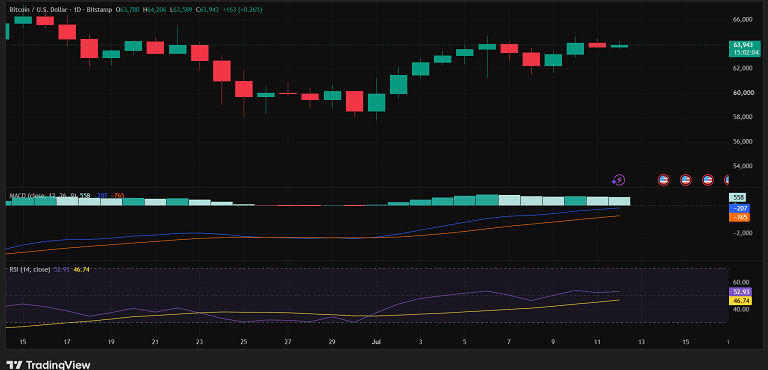Click date 21 on the time axis
768x370 pixels.
coord(155,342)
